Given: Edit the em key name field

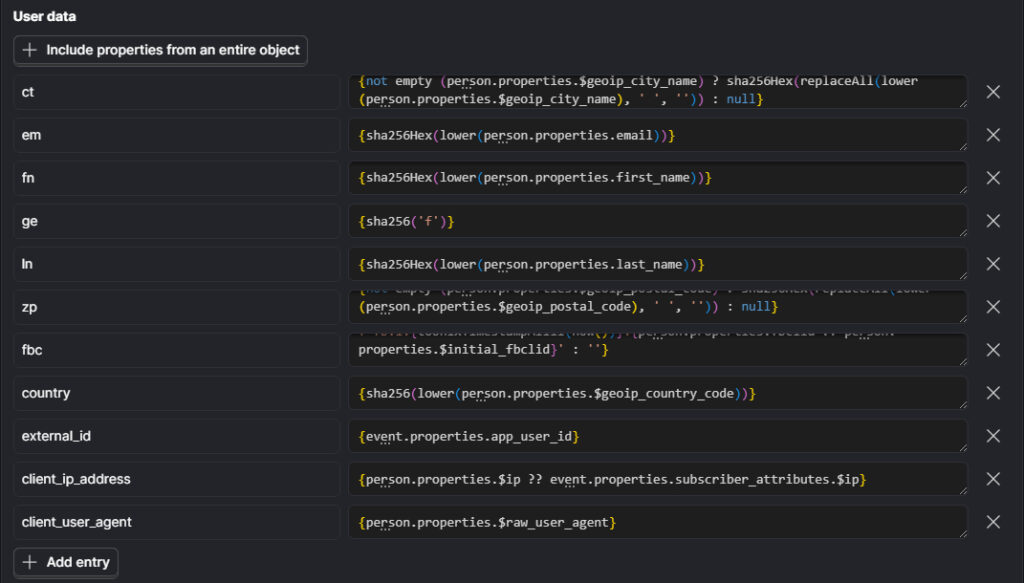Looking at the screenshot, I should [x=177, y=135].
